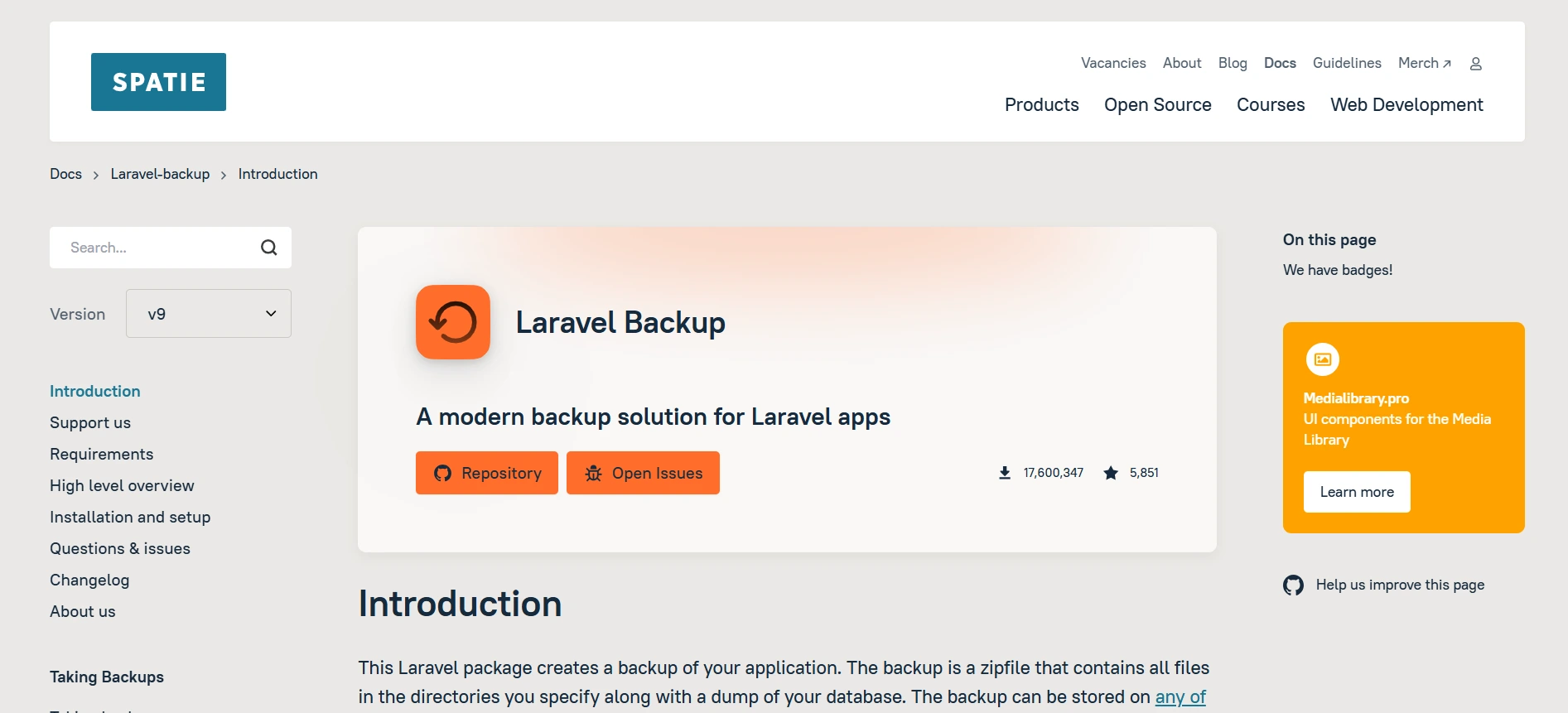This screenshot has height=713, width=1568.
Task: Click the 5,851 stars count
Action: tap(1144, 473)
